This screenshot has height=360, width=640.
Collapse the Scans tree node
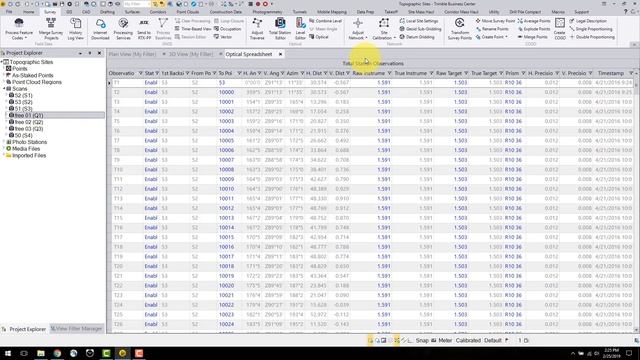click(4, 89)
